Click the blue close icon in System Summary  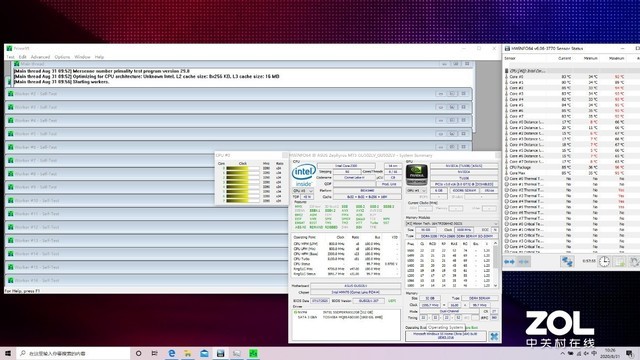point(494,337)
